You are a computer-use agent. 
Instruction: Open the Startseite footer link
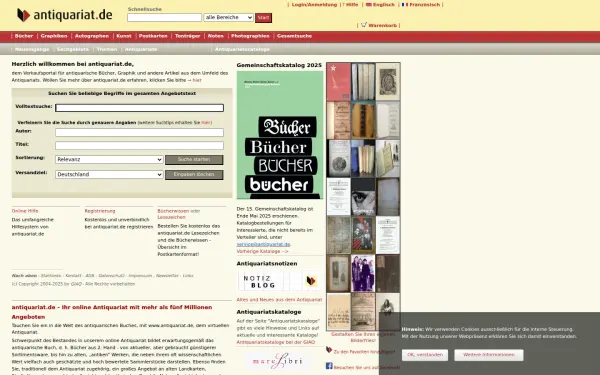51,276
